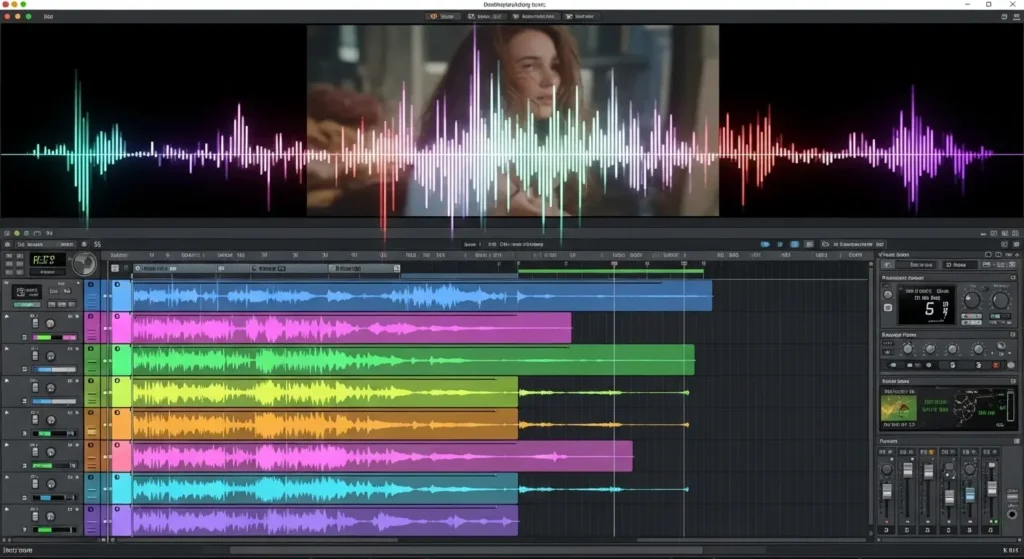Click the first button in the top center toolbar
This screenshot has height=559, width=1024.
tap(443, 17)
